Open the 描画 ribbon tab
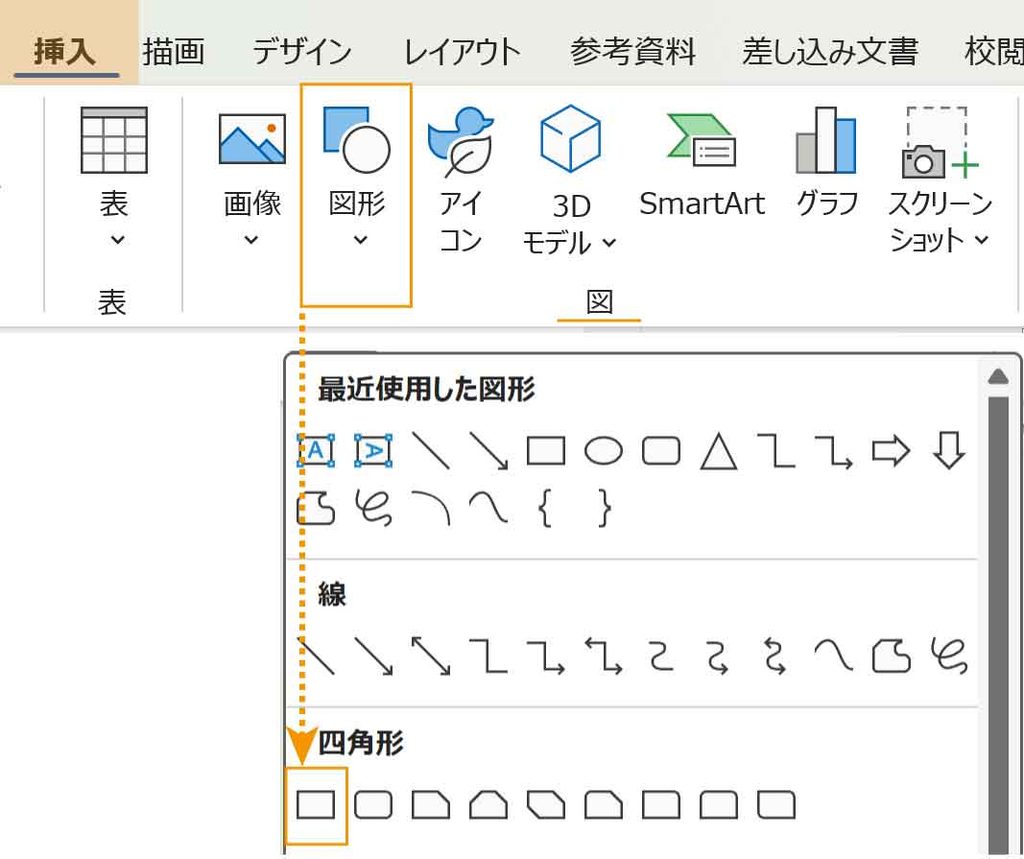This screenshot has width=1024, height=859. point(173,52)
